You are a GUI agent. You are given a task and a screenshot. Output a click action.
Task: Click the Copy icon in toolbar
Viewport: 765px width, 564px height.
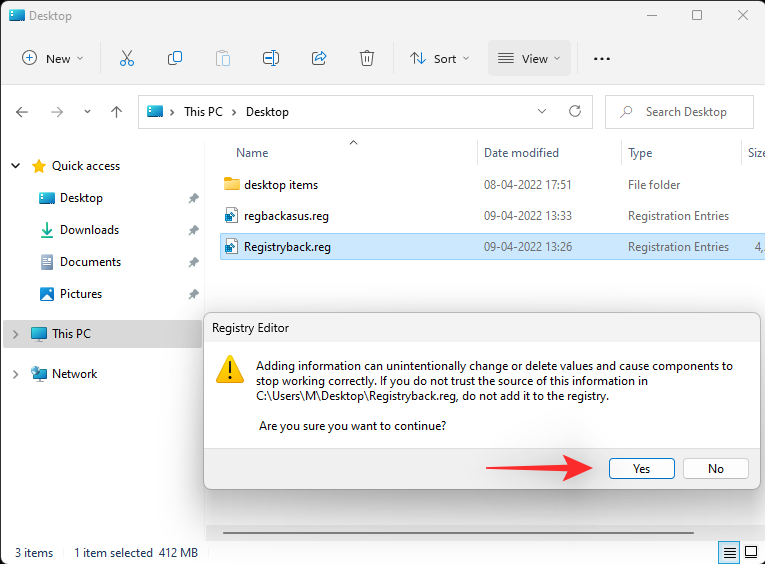(x=175, y=59)
